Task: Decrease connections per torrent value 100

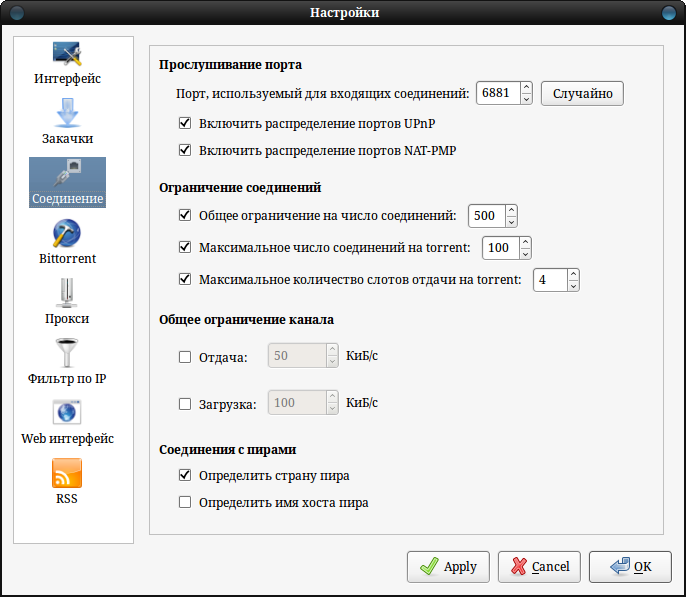Action: pyautogui.click(x=525, y=254)
